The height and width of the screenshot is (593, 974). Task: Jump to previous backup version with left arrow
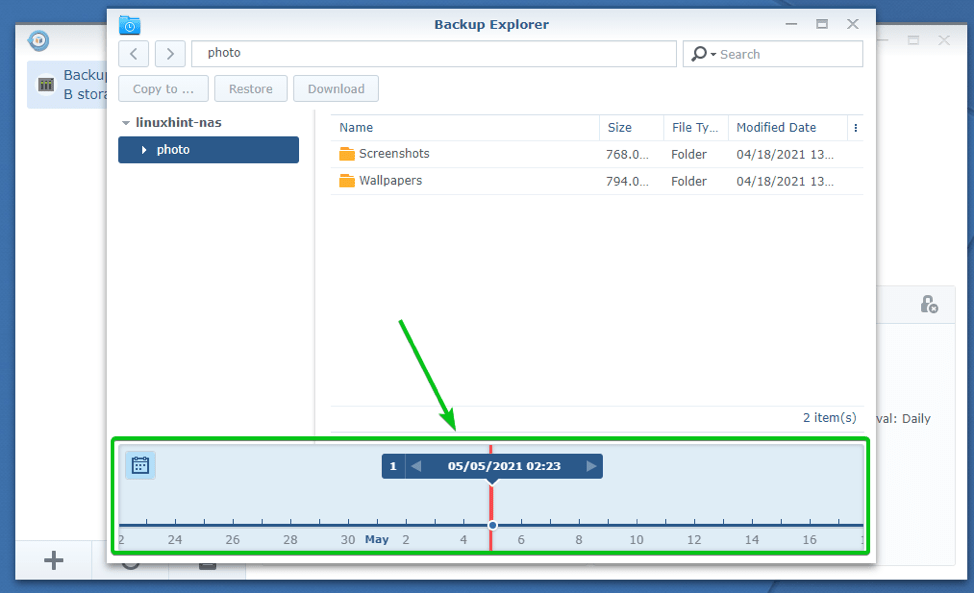point(415,465)
